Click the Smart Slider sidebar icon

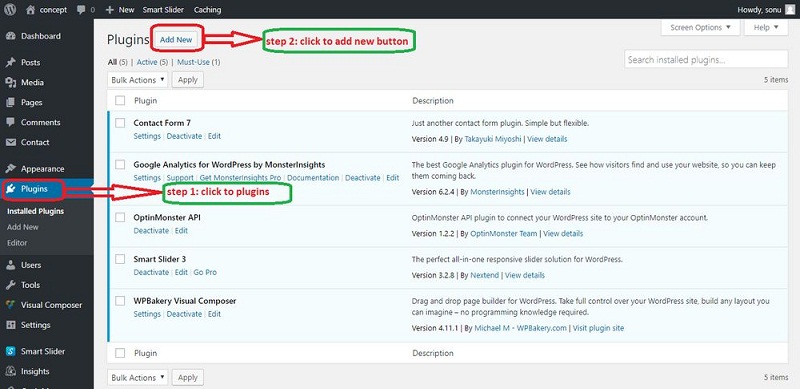10,351
